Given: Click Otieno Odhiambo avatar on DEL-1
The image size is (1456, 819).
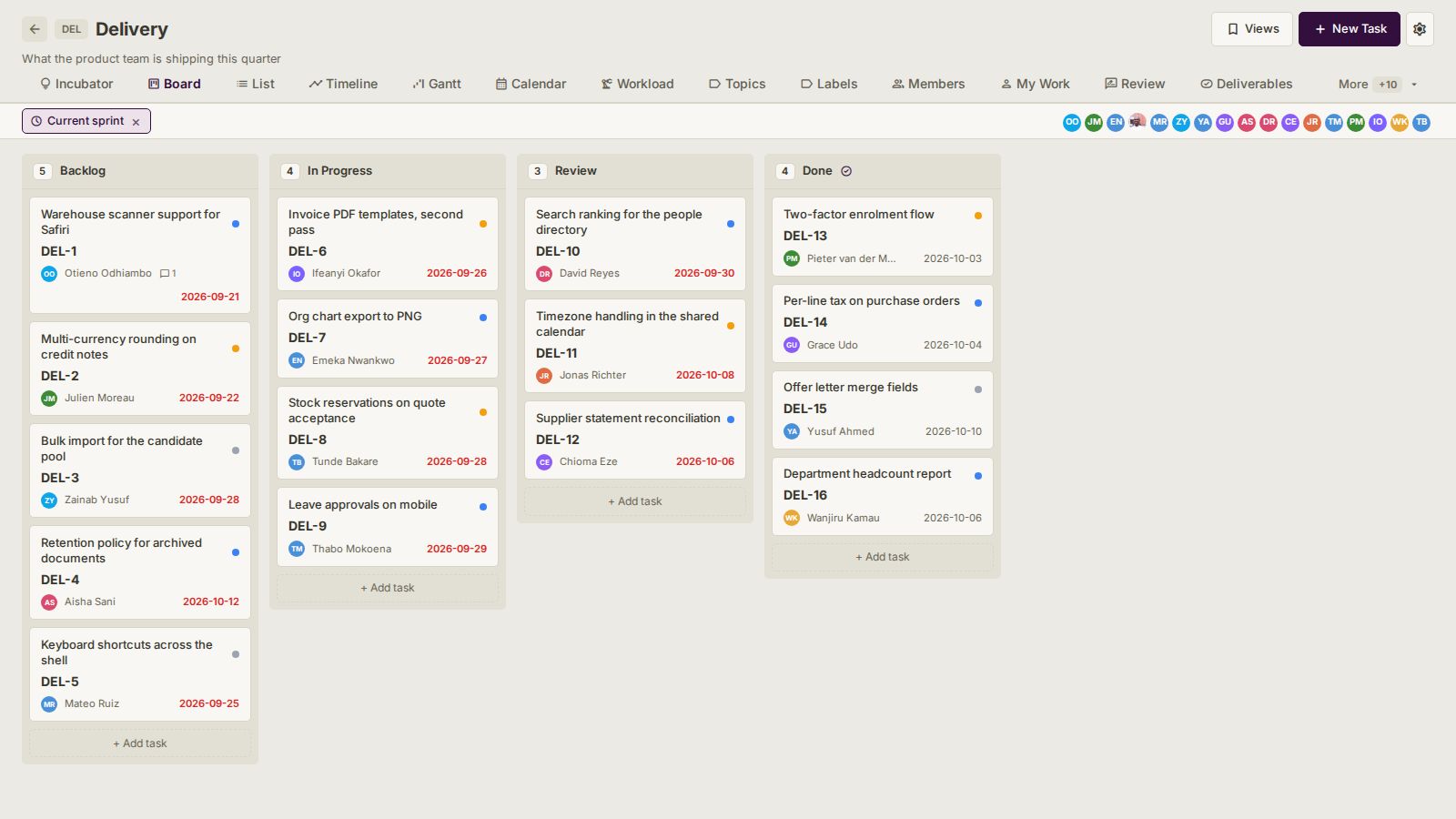Looking at the screenshot, I should (49, 274).
